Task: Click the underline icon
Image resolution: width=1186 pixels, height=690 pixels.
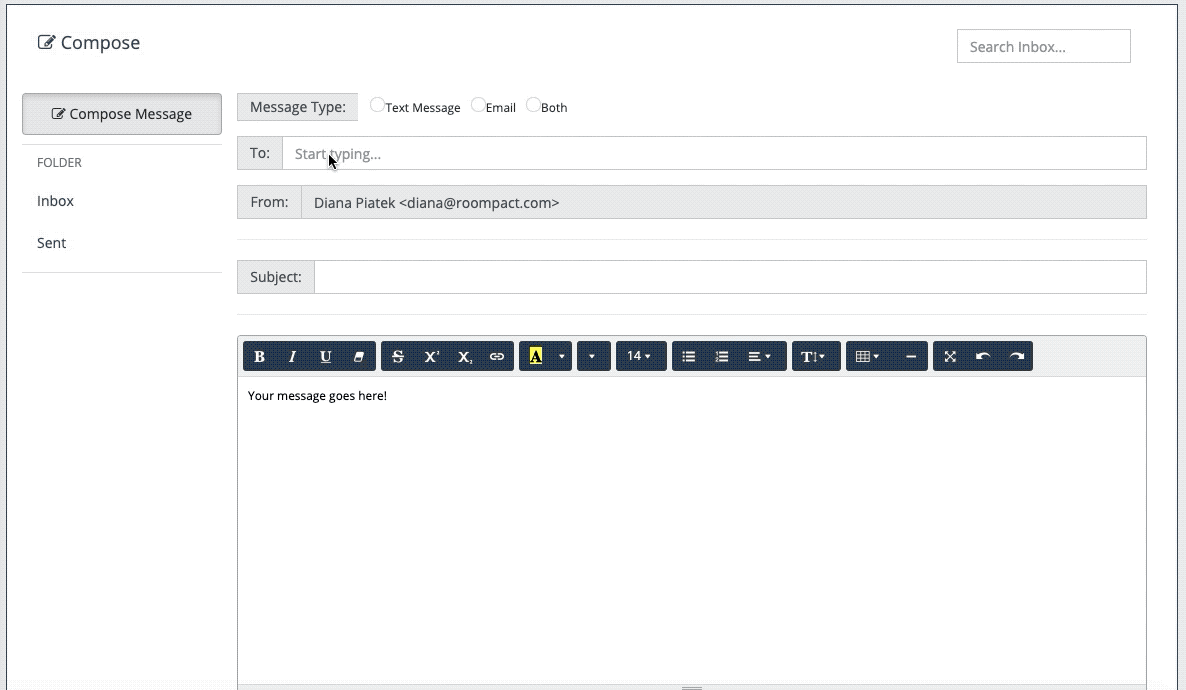Action: (x=326, y=357)
